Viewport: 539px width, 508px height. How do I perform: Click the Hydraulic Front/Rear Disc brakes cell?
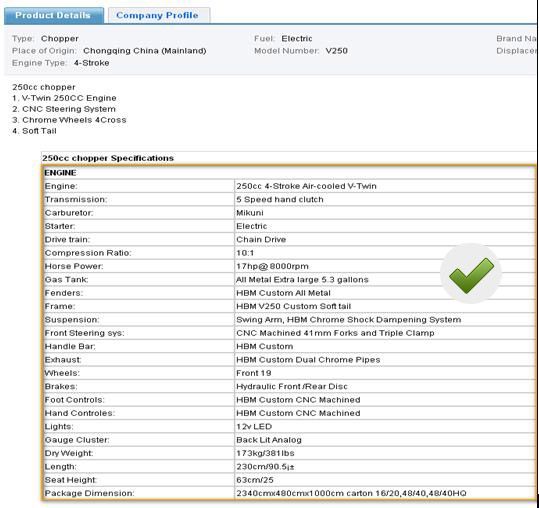click(x=384, y=387)
